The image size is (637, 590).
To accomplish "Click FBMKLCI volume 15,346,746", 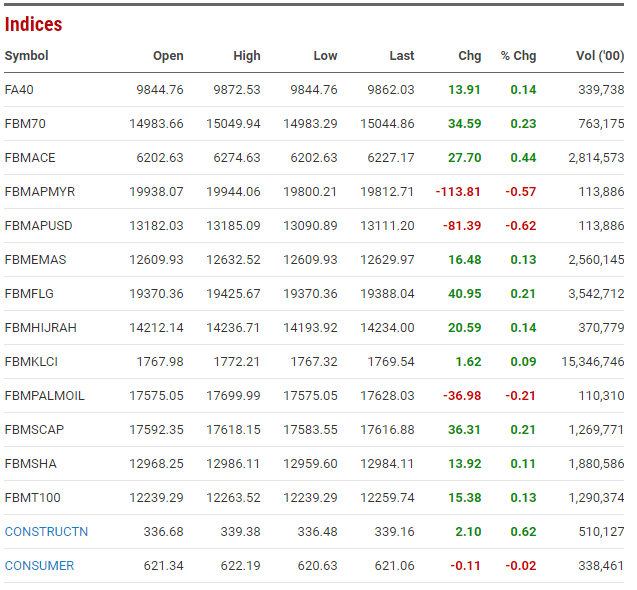I will 593,362.
